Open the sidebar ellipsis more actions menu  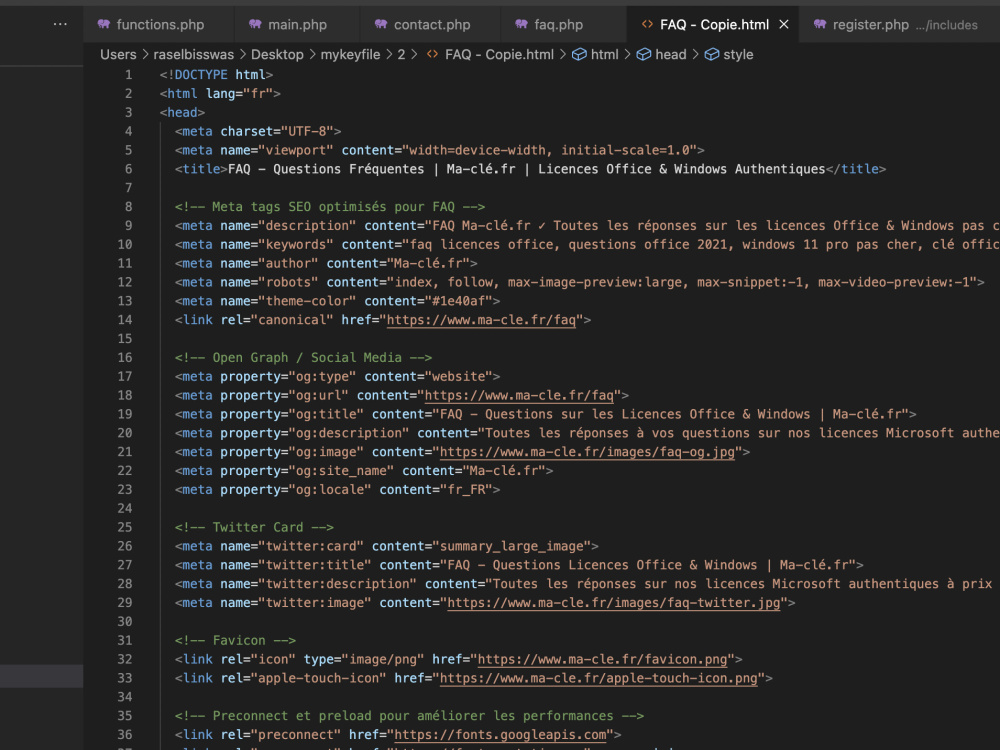(x=60, y=24)
